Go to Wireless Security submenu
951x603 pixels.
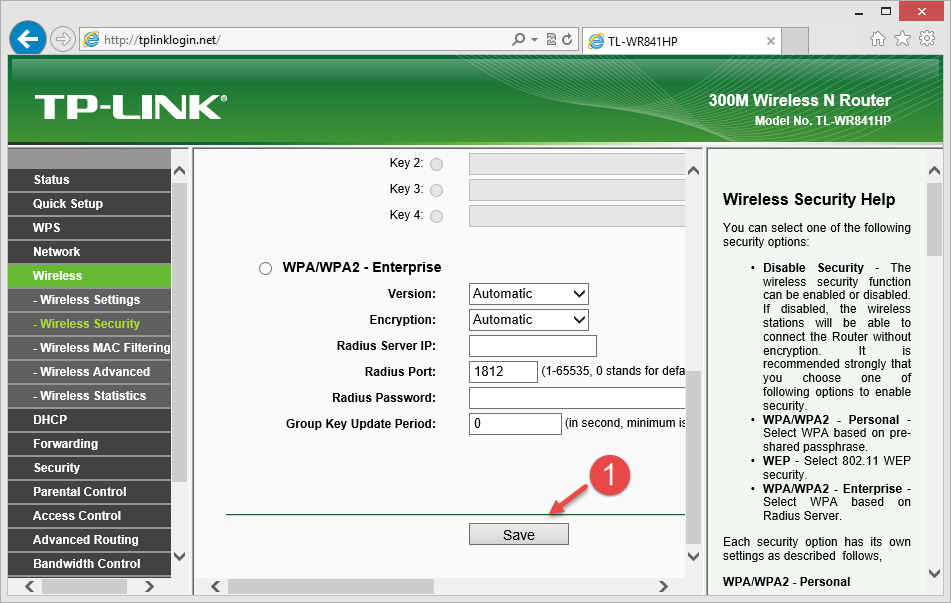click(90, 324)
